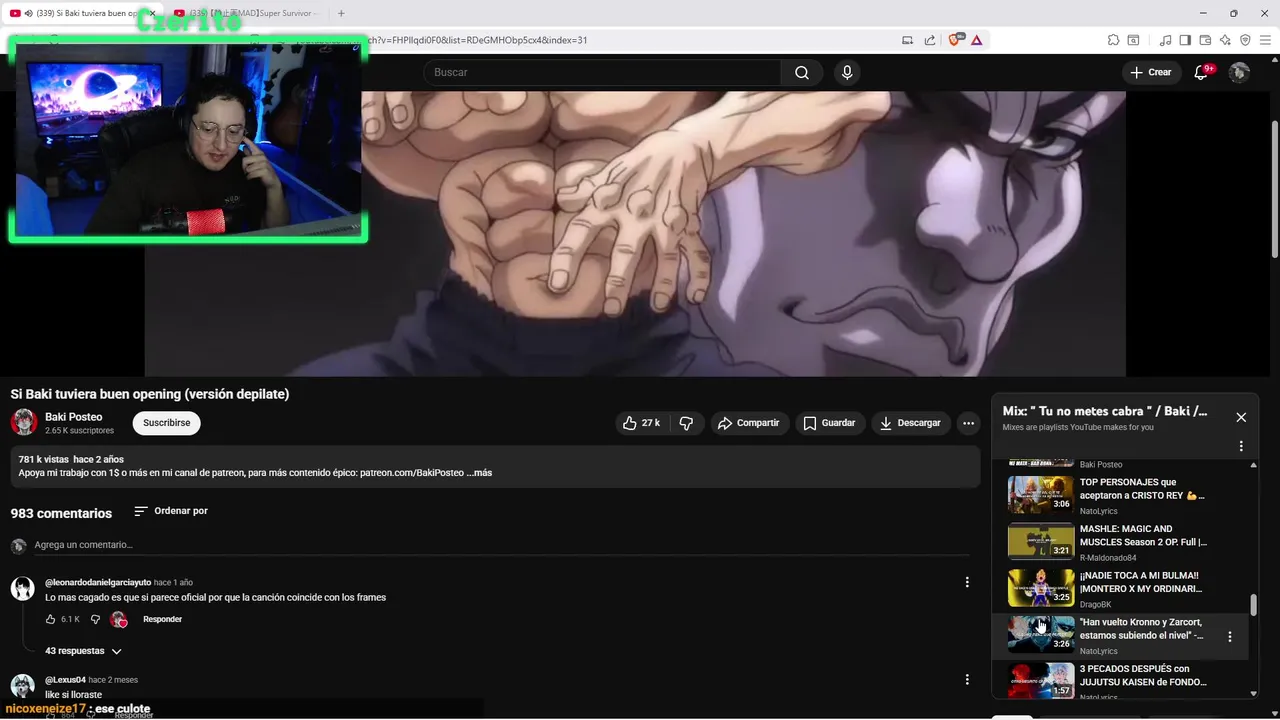The image size is (1280, 720).
Task: Click the playlist scroll down arrow
Action: pos(1254,693)
